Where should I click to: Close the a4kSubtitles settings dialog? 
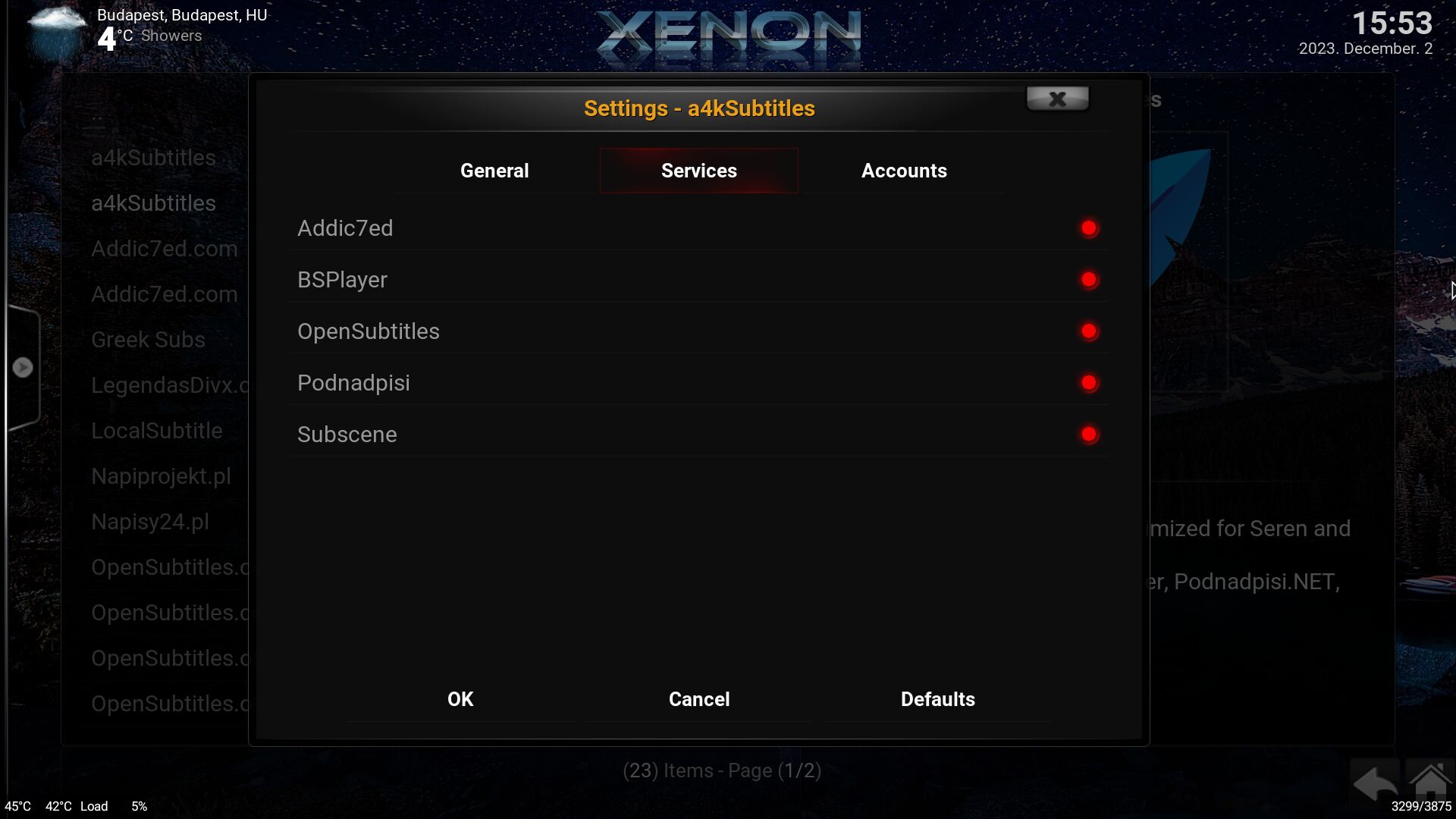coord(1058,99)
